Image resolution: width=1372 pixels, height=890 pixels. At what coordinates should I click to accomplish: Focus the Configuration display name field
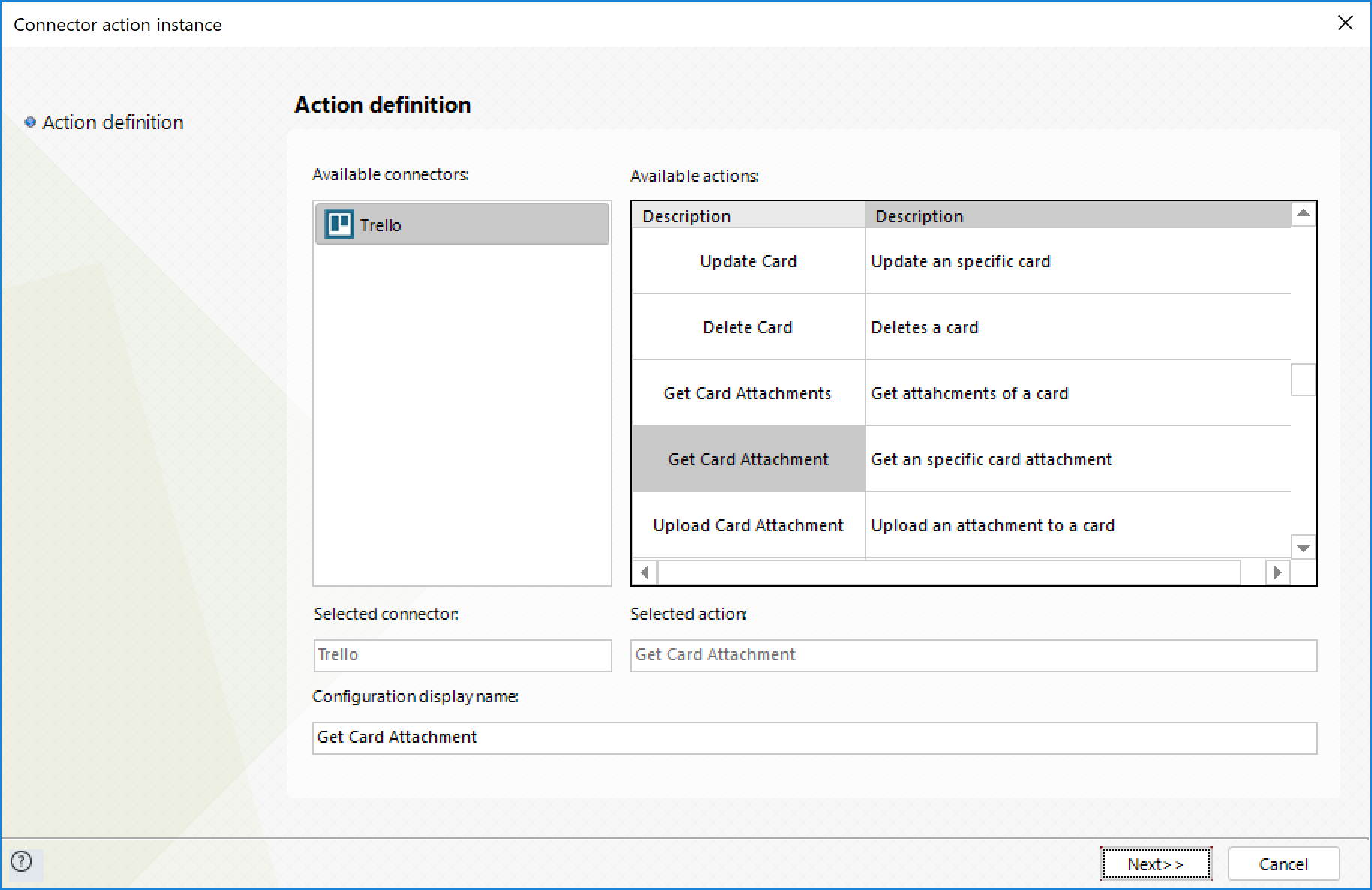[x=814, y=738]
